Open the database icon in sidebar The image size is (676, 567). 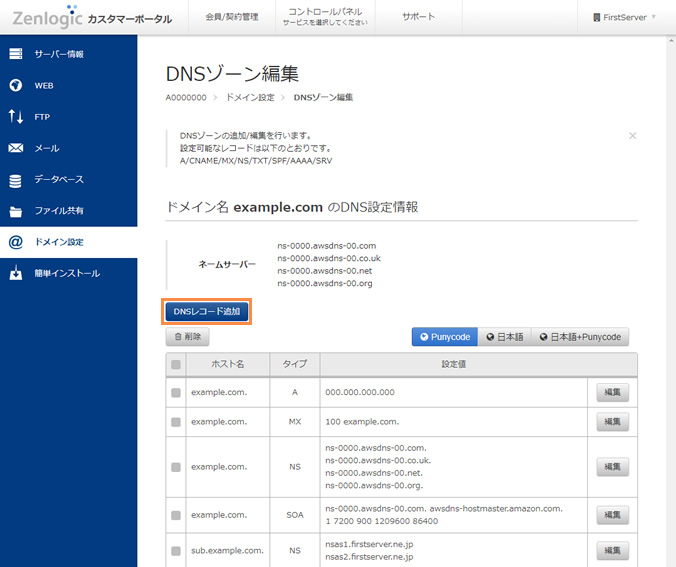click(16, 180)
